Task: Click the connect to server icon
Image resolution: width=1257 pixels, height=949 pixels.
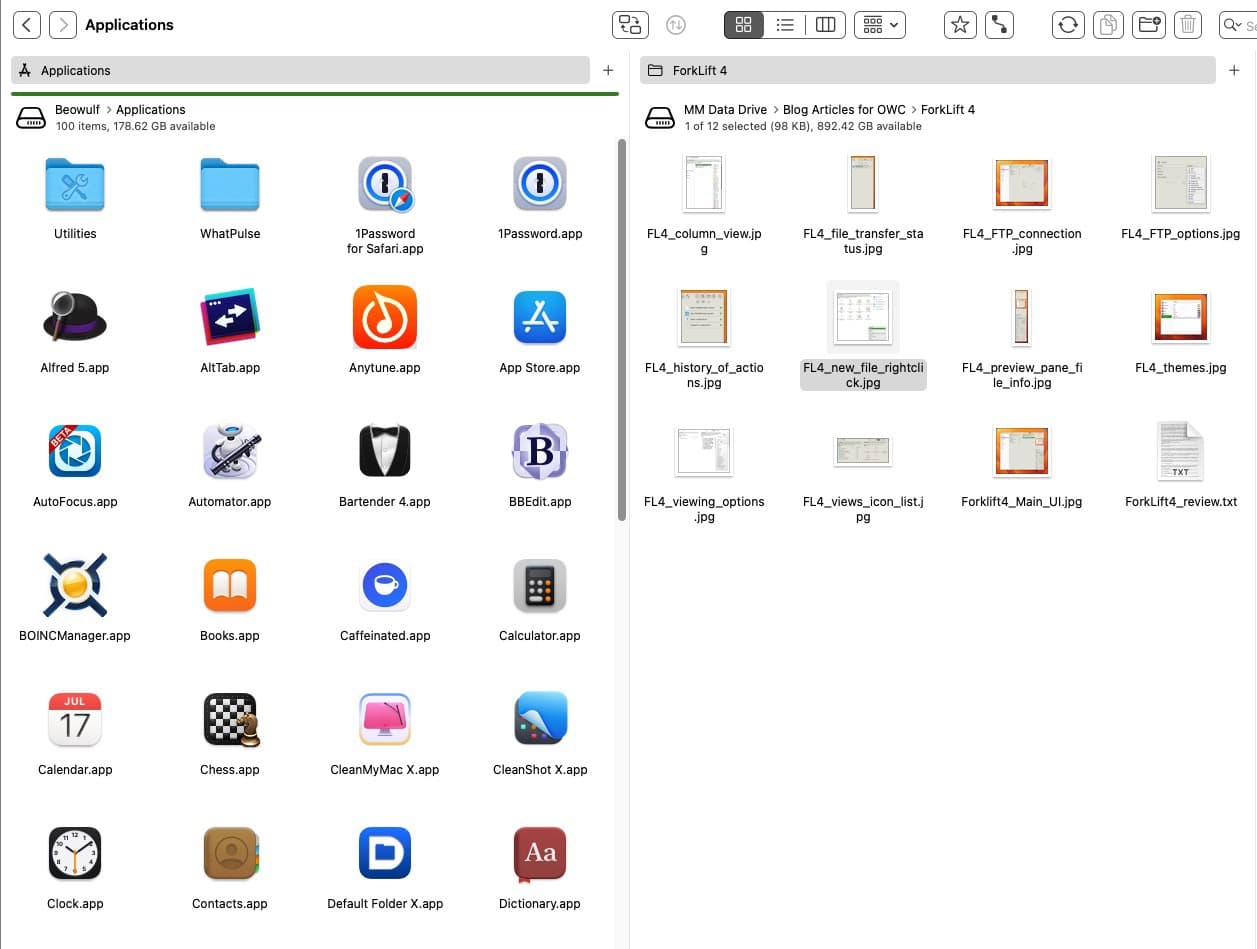Action: [999, 25]
